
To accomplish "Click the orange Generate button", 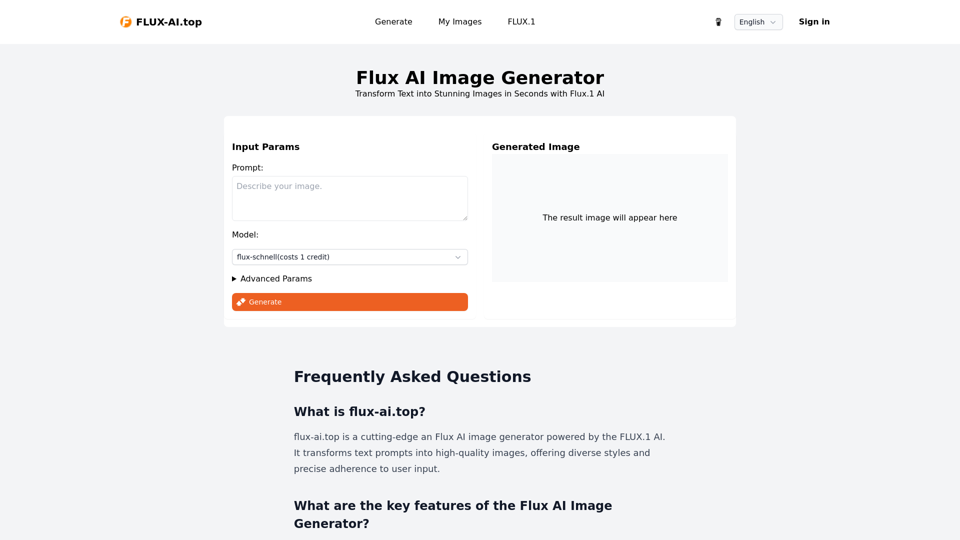I will pos(350,302).
